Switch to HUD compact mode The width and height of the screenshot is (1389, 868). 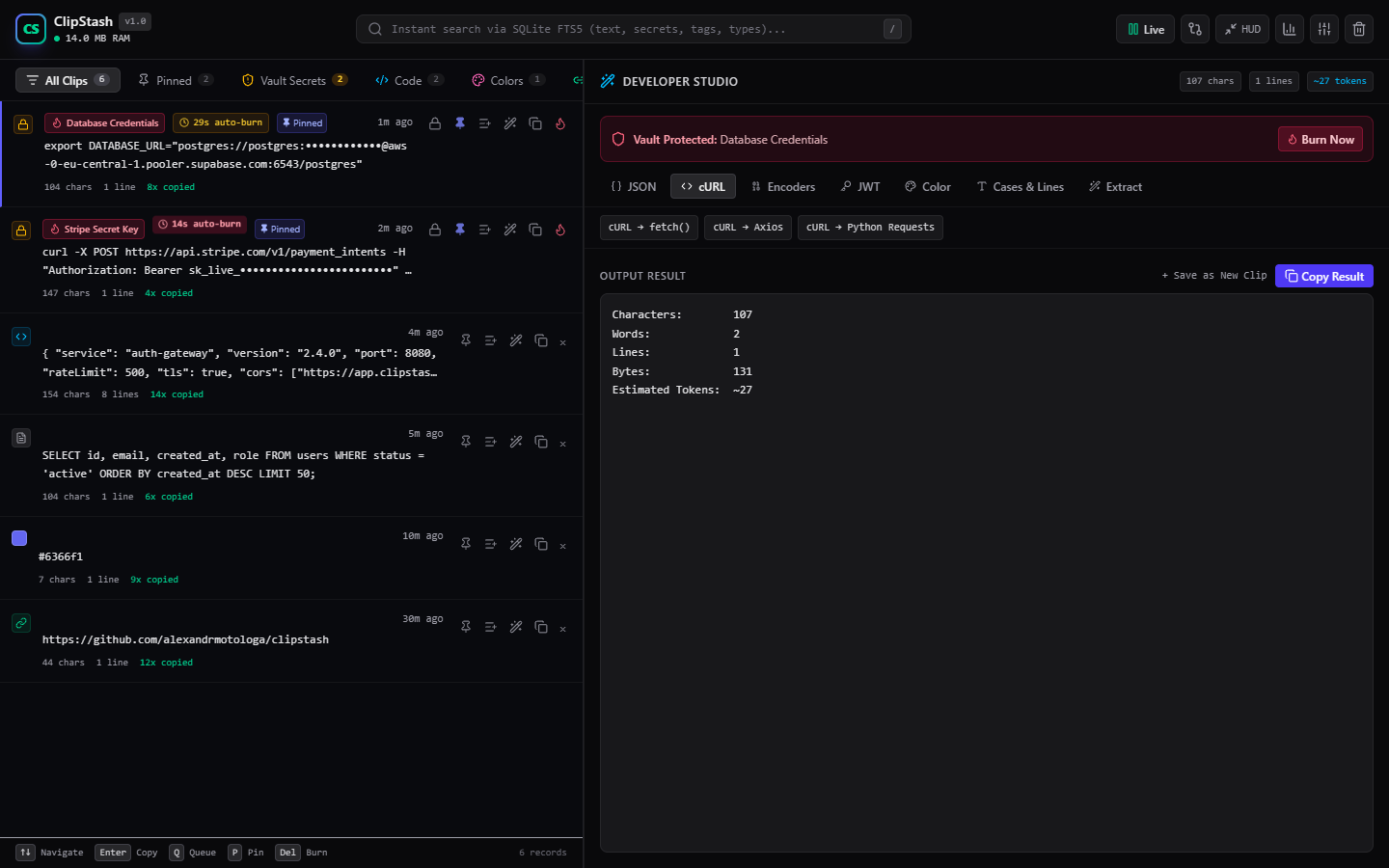click(1242, 29)
